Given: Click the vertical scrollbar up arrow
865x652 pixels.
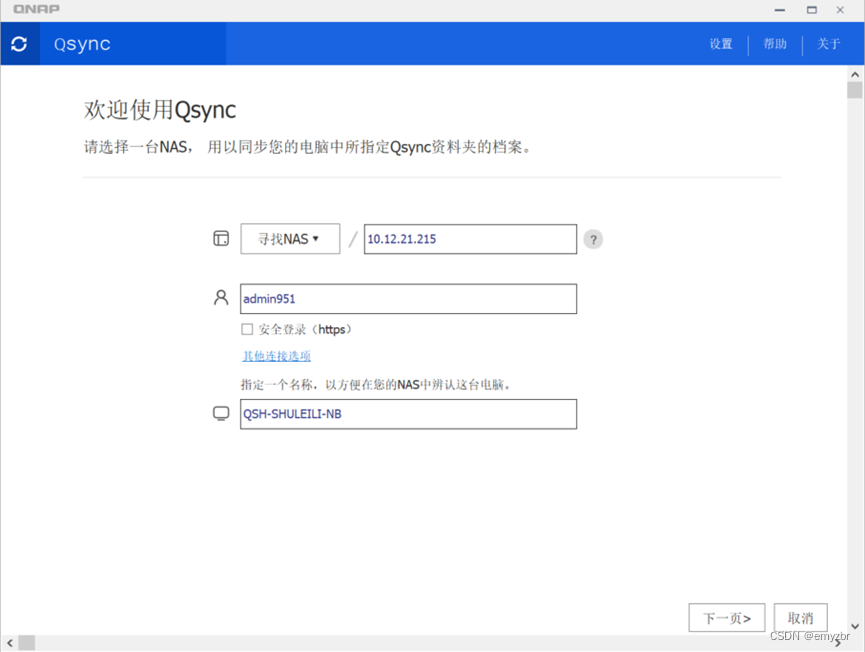Looking at the screenshot, I should (855, 74).
